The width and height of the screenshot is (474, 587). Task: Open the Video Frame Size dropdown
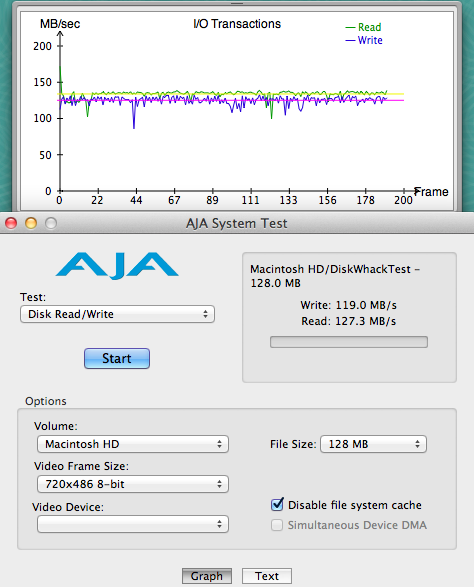[133, 484]
